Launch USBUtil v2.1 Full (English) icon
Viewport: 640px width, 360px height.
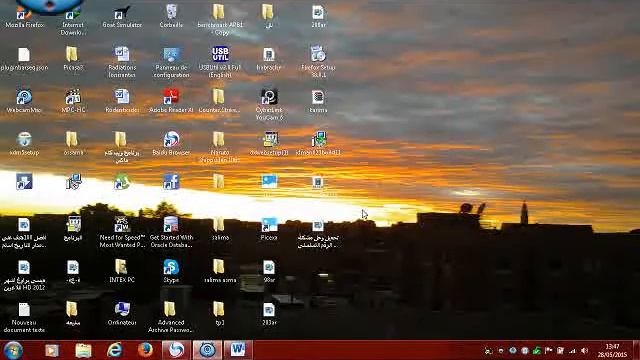pyautogui.click(x=220, y=63)
